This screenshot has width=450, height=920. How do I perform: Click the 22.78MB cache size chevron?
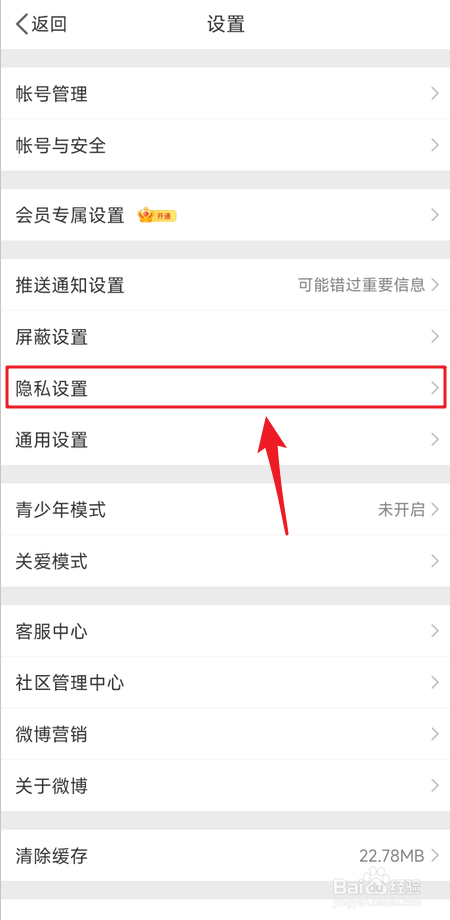click(x=435, y=855)
